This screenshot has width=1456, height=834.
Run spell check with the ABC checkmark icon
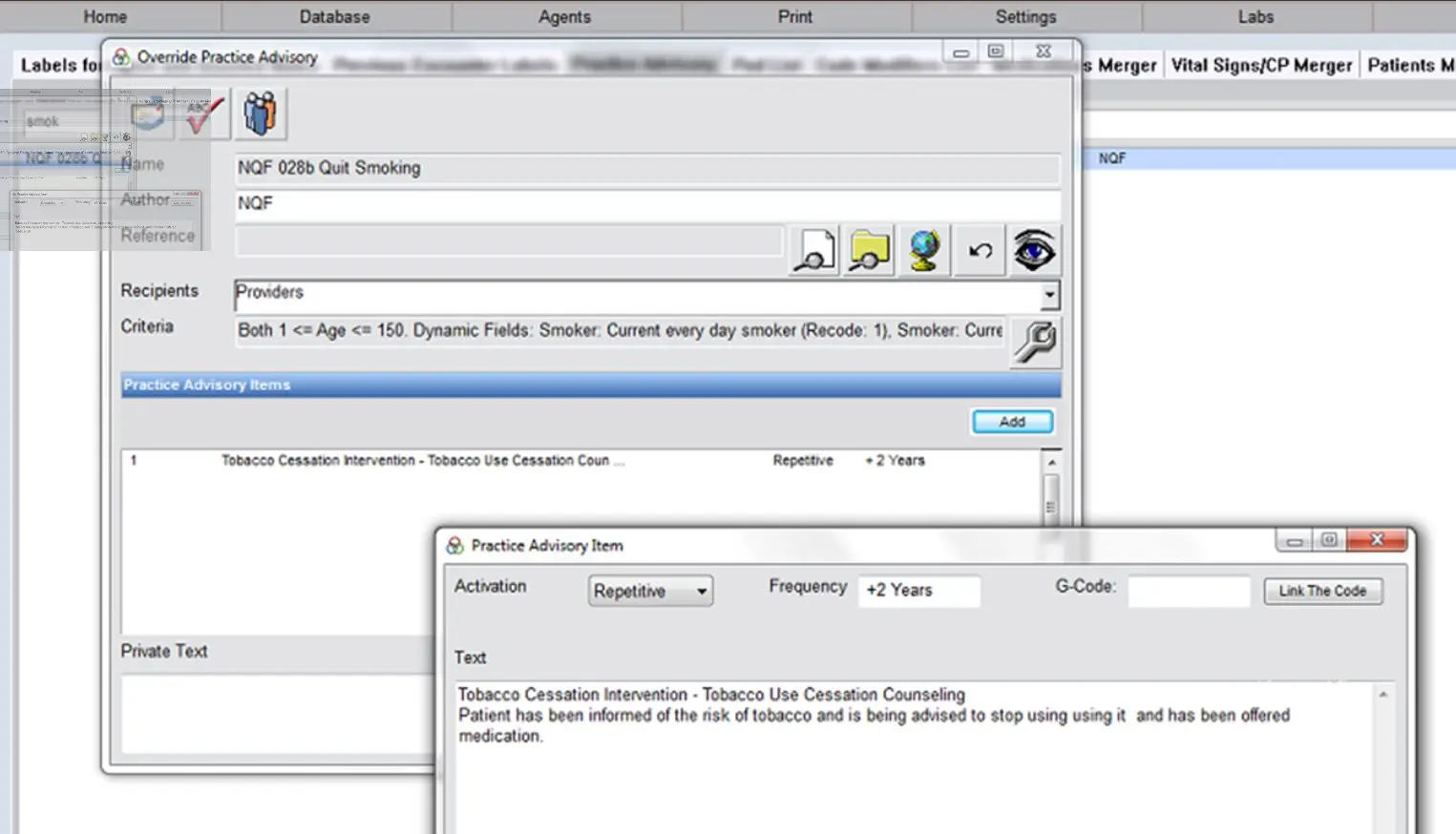(x=202, y=113)
